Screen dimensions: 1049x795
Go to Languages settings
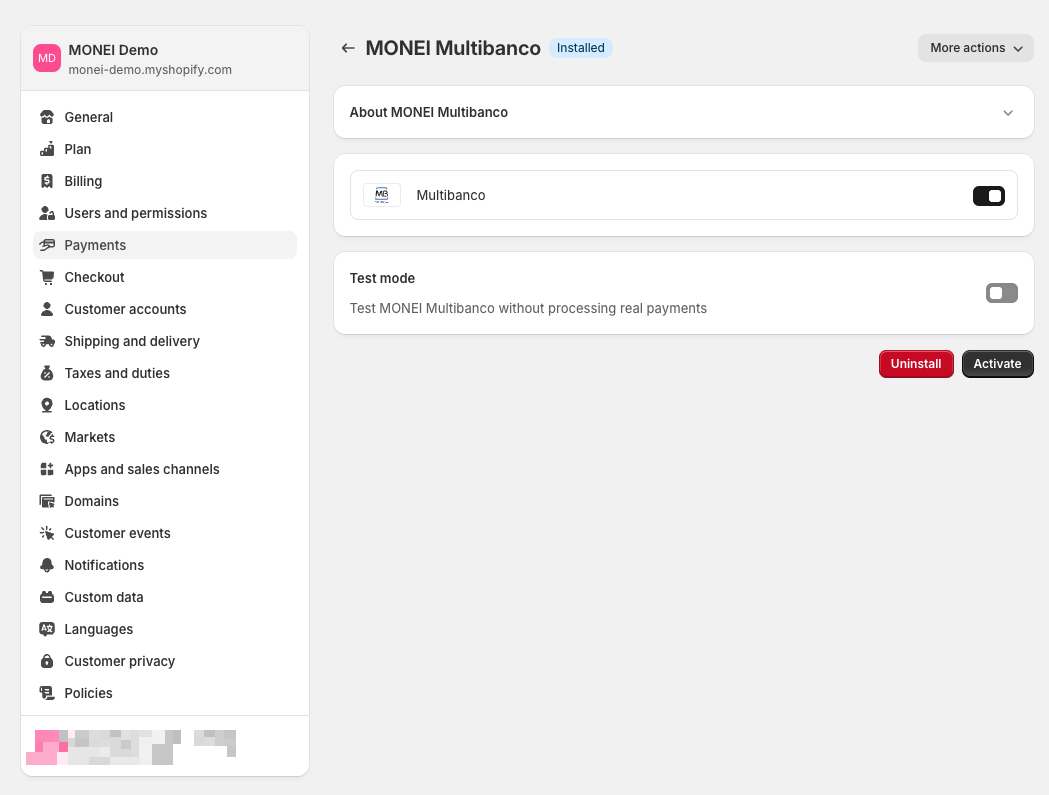click(165, 629)
